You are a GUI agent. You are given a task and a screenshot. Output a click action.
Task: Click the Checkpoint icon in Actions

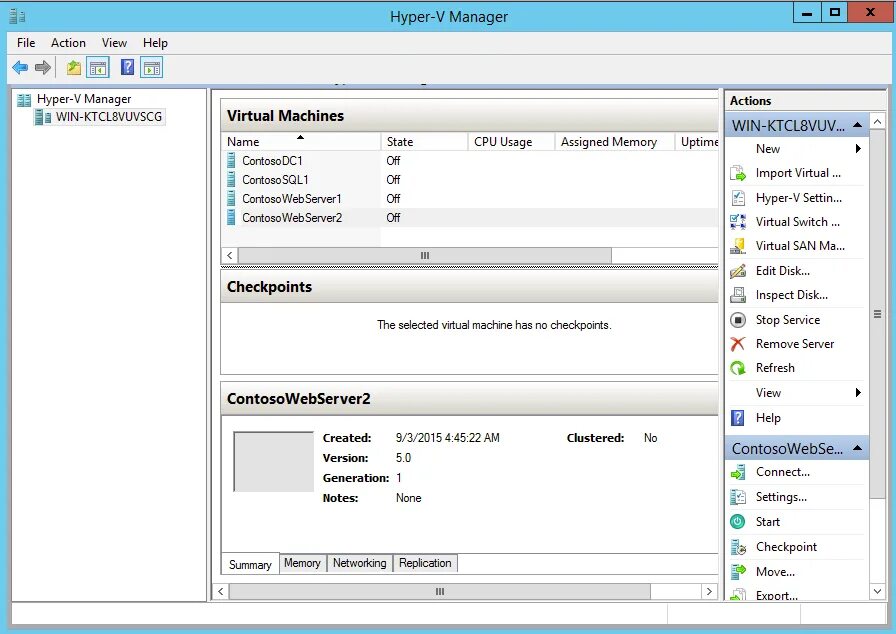coord(738,547)
